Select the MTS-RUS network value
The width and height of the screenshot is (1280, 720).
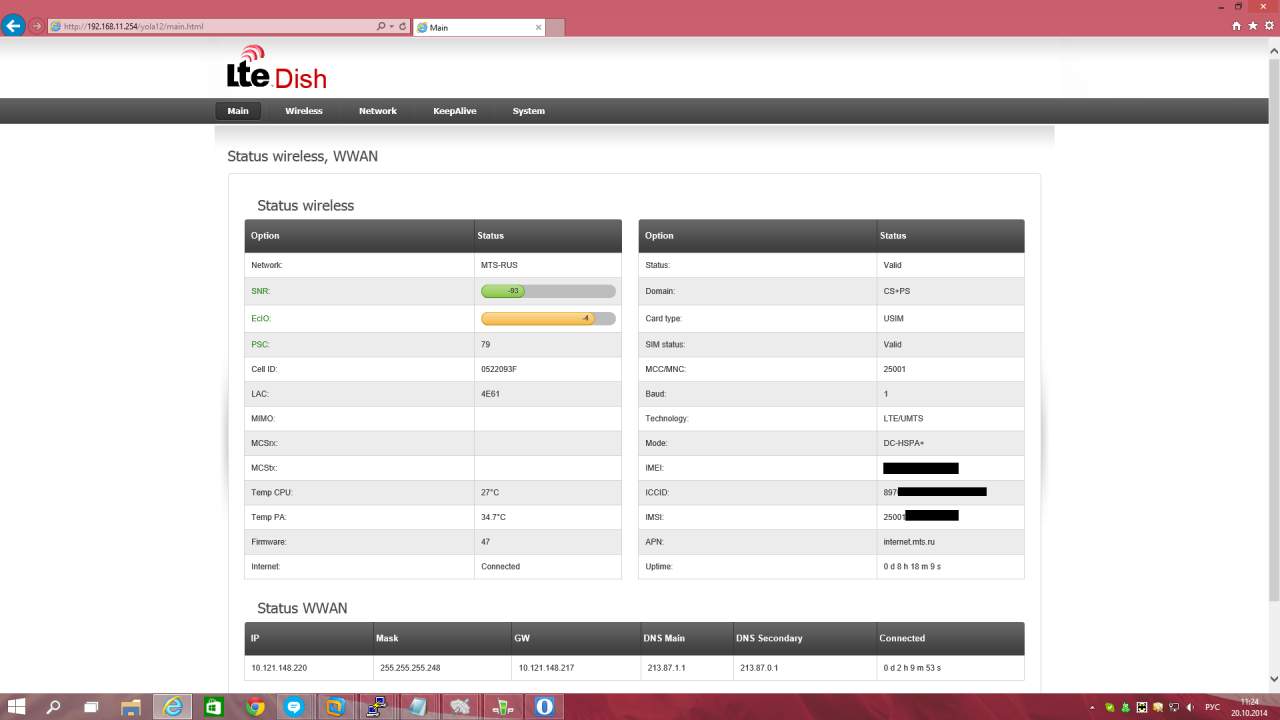[499, 265]
